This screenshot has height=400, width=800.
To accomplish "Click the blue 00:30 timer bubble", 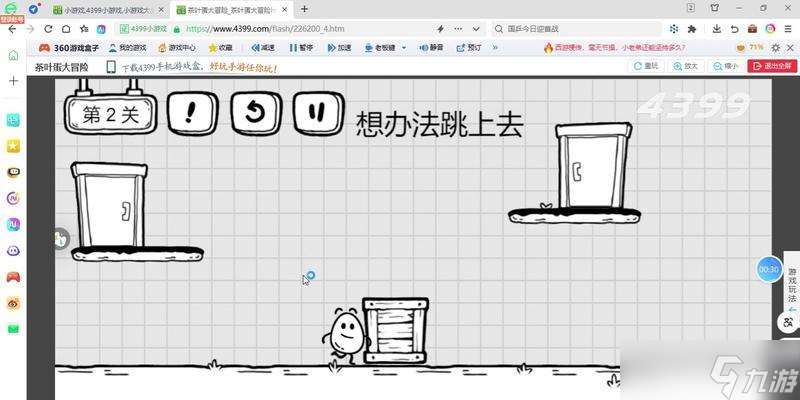I will pos(769,269).
